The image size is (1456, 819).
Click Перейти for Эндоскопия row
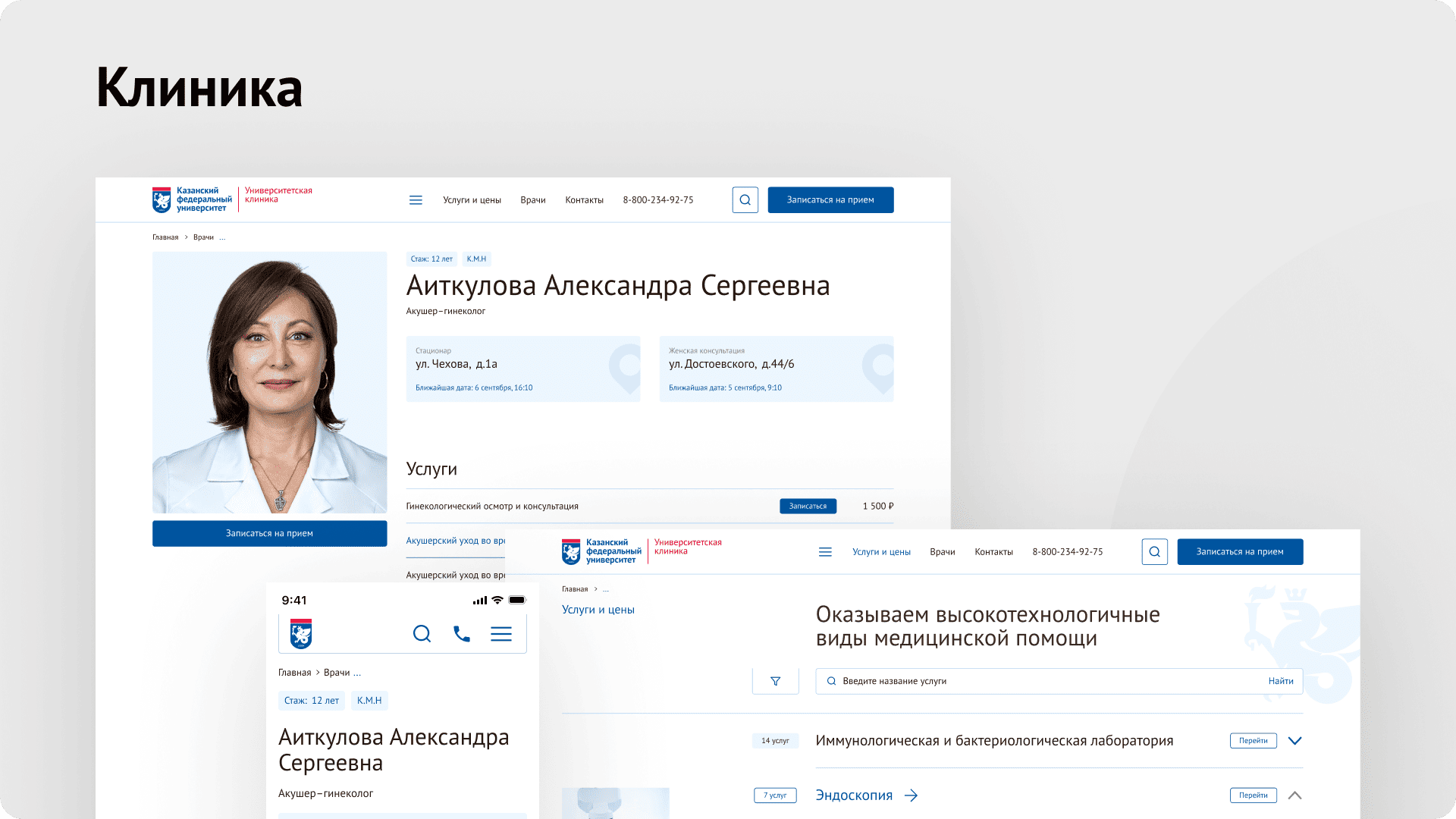click(x=1254, y=795)
